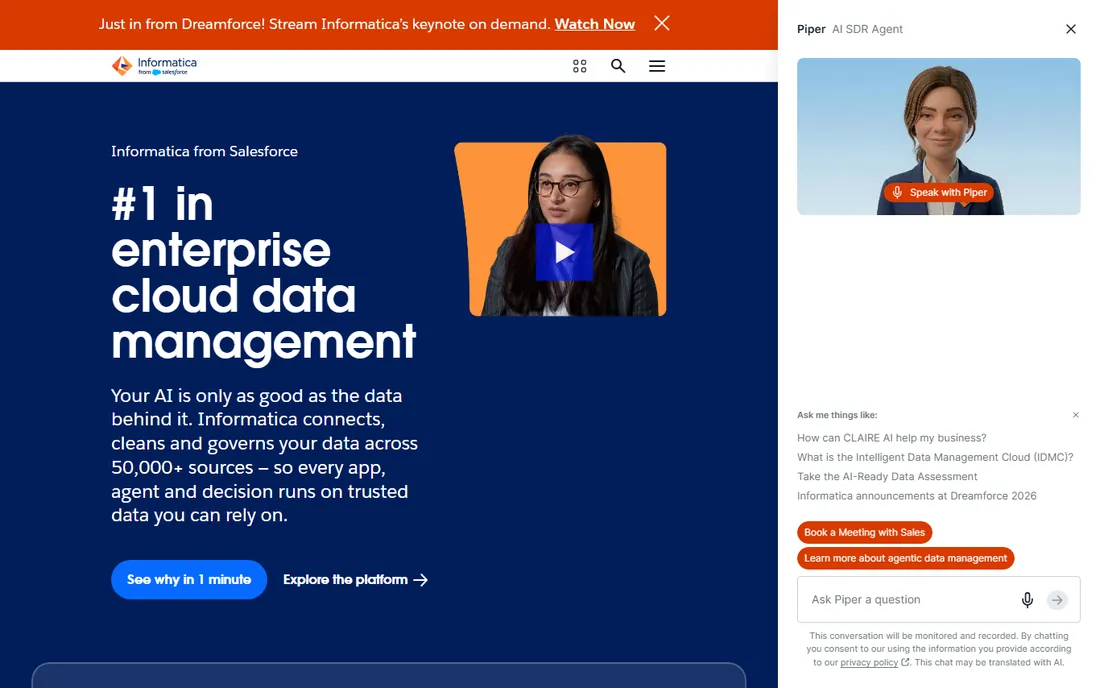The width and height of the screenshot is (1100, 688).
Task: Follow Explore the platform link
Action: [355, 579]
